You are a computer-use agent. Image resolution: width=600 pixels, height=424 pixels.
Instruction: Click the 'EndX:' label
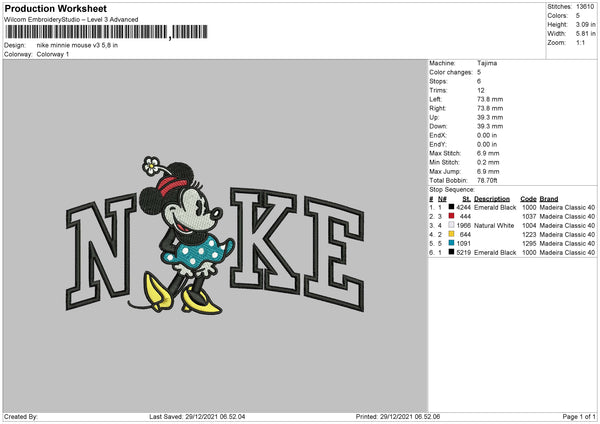coord(438,135)
